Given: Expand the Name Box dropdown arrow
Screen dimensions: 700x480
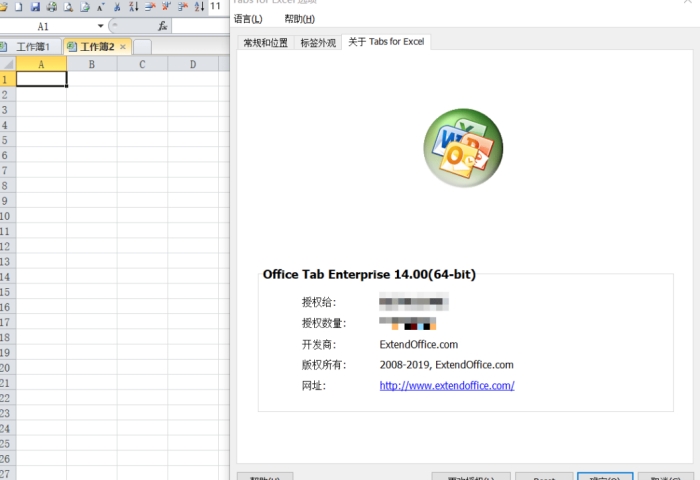Looking at the screenshot, I should point(100,26).
